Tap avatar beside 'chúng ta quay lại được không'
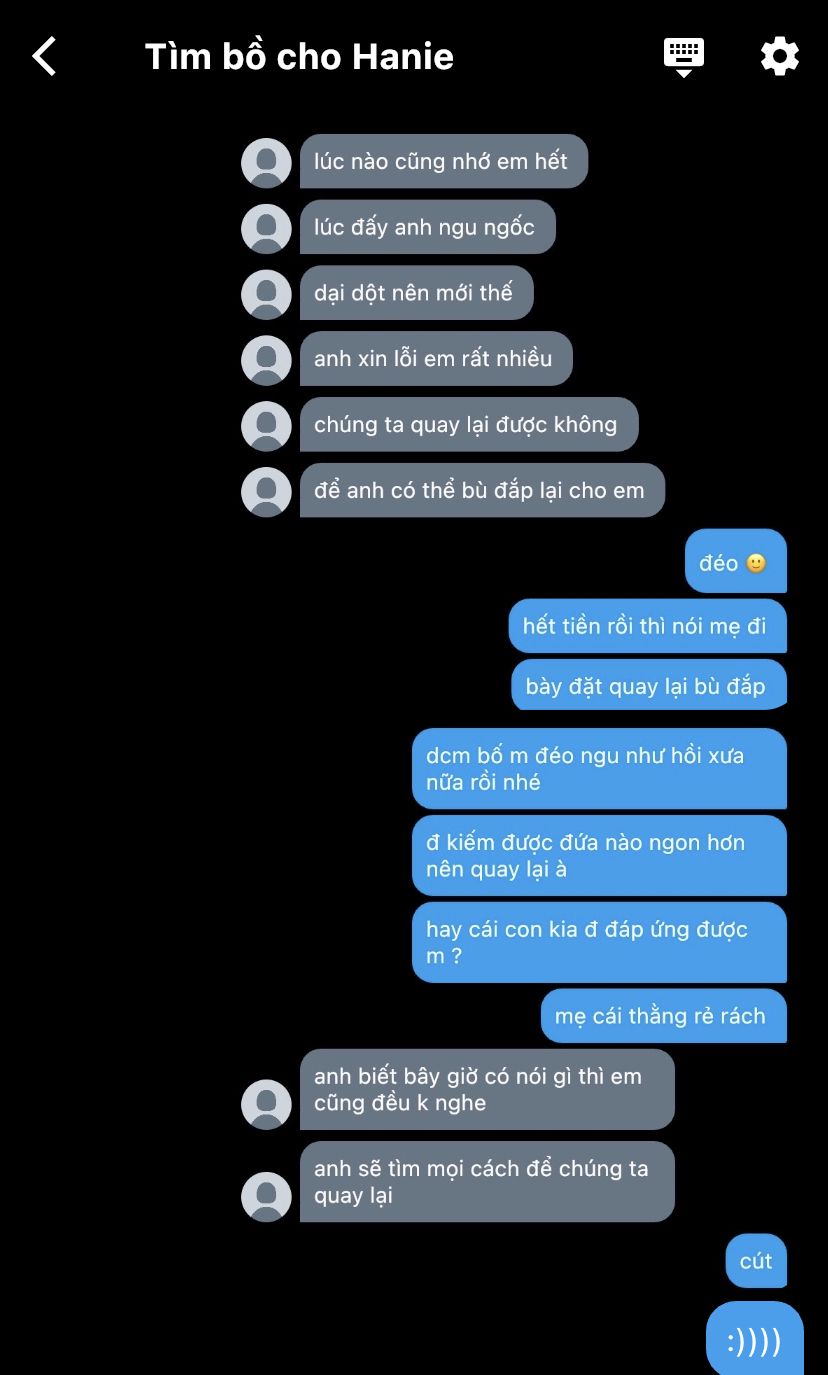The height and width of the screenshot is (1375, 828). [x=266, y=426]
